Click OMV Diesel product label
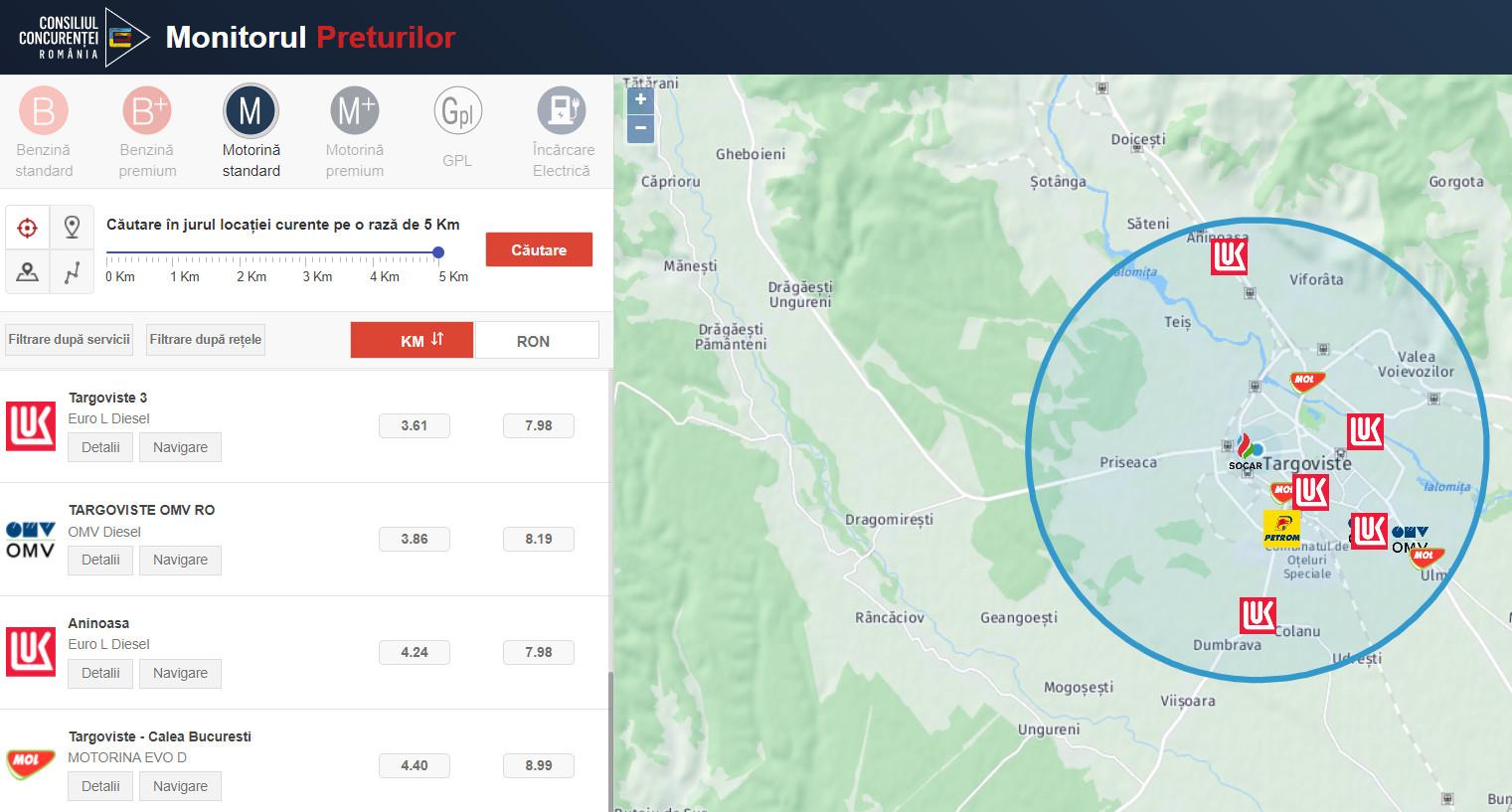The image size is (1512, 812). click(x=104, y=532)
